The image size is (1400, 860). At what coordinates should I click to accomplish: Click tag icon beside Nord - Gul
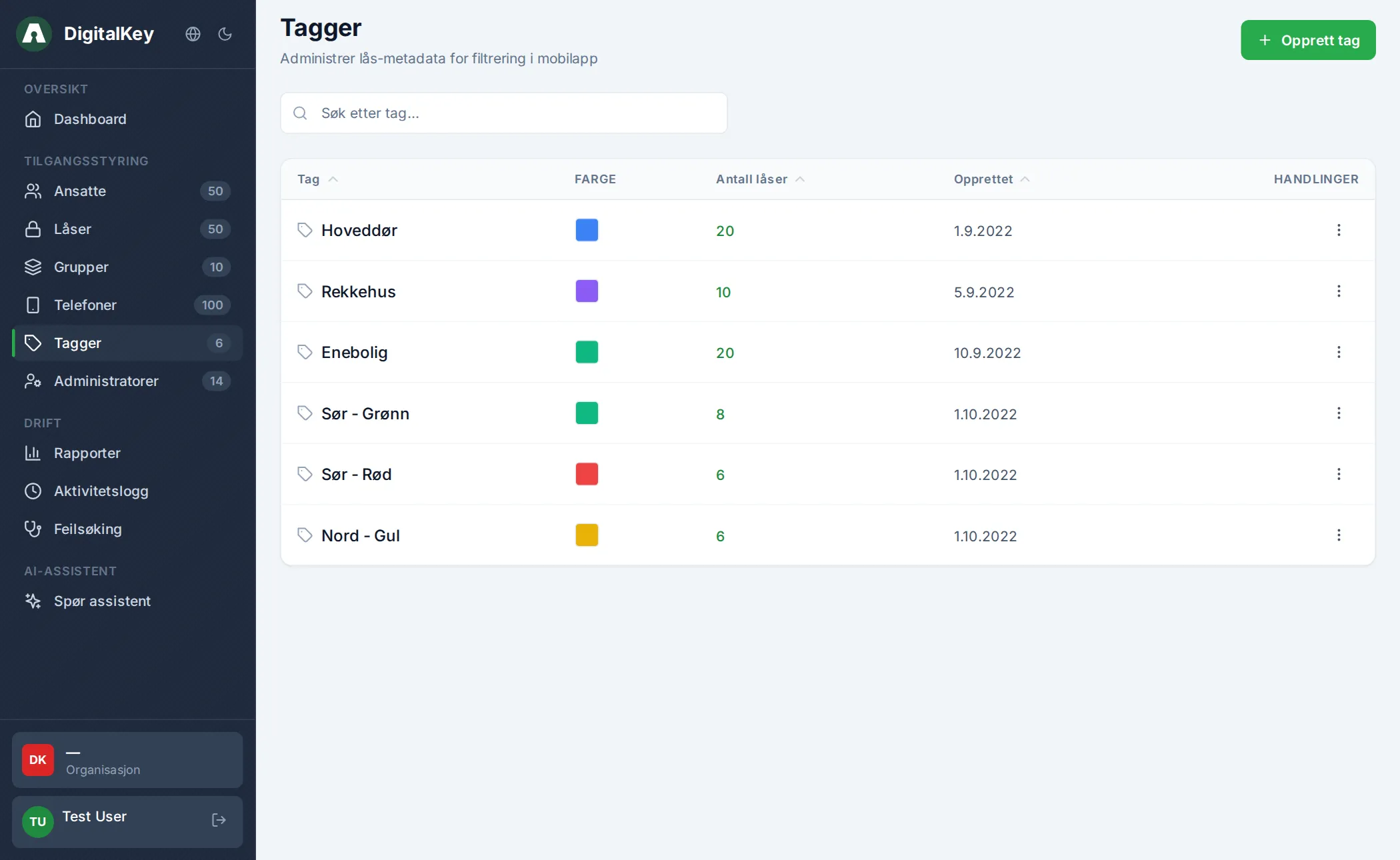coord(305,535)
